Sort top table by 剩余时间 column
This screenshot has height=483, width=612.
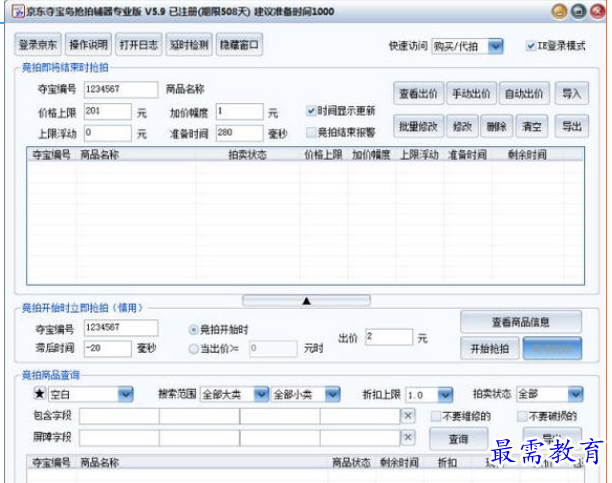pos(527,155)
